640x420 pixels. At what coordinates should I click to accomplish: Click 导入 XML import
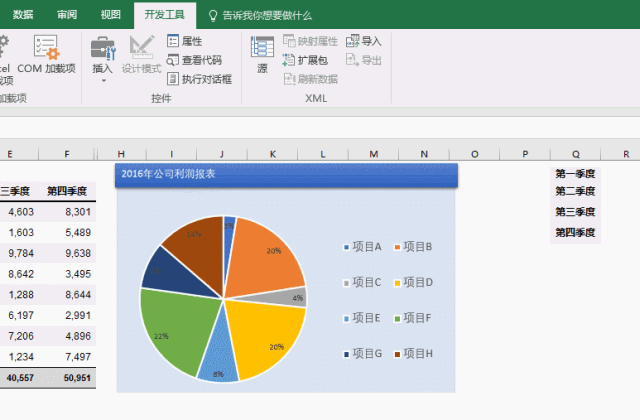(363, 41)
